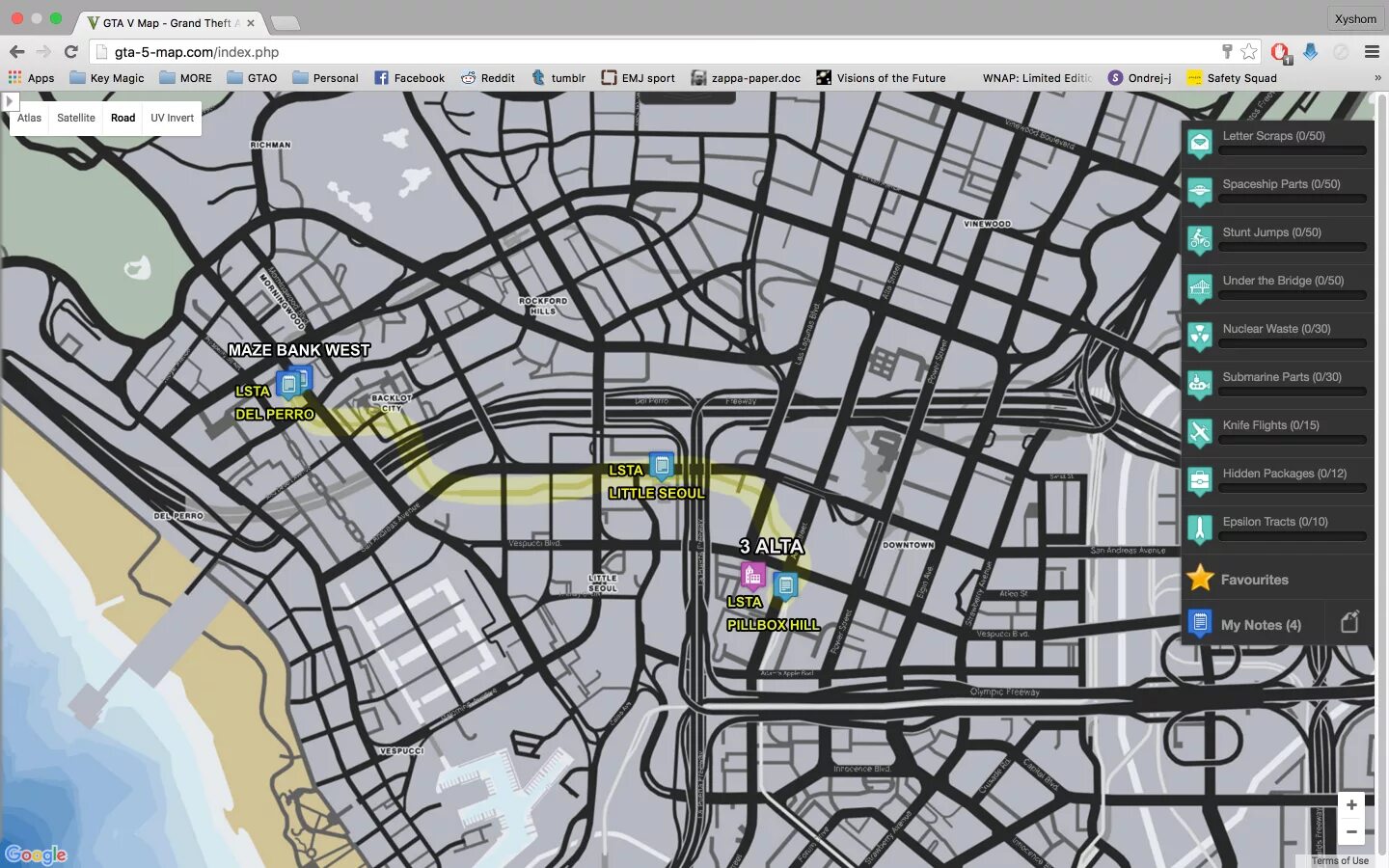The image size is (1389, 868).
Task: Toggle the Letter Scraps marker icon
Action: (1199, 144)
